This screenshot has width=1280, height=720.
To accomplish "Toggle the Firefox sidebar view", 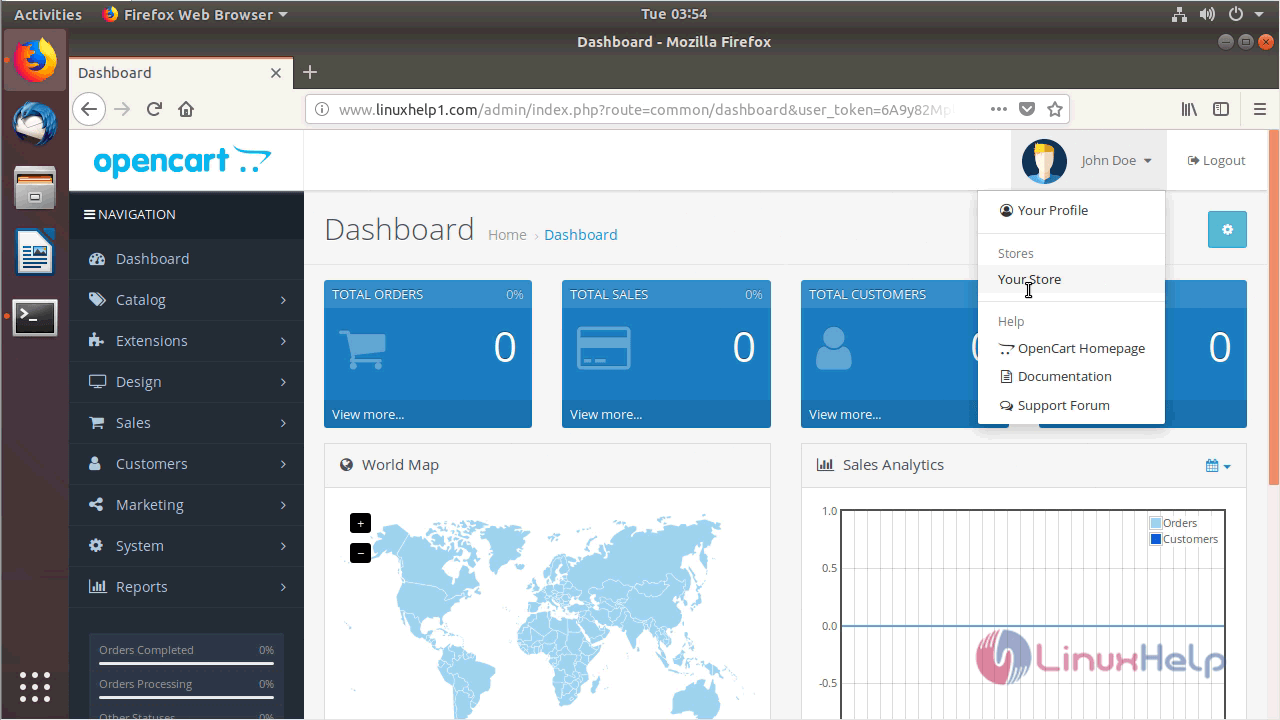I will (x=1221, y=109).
